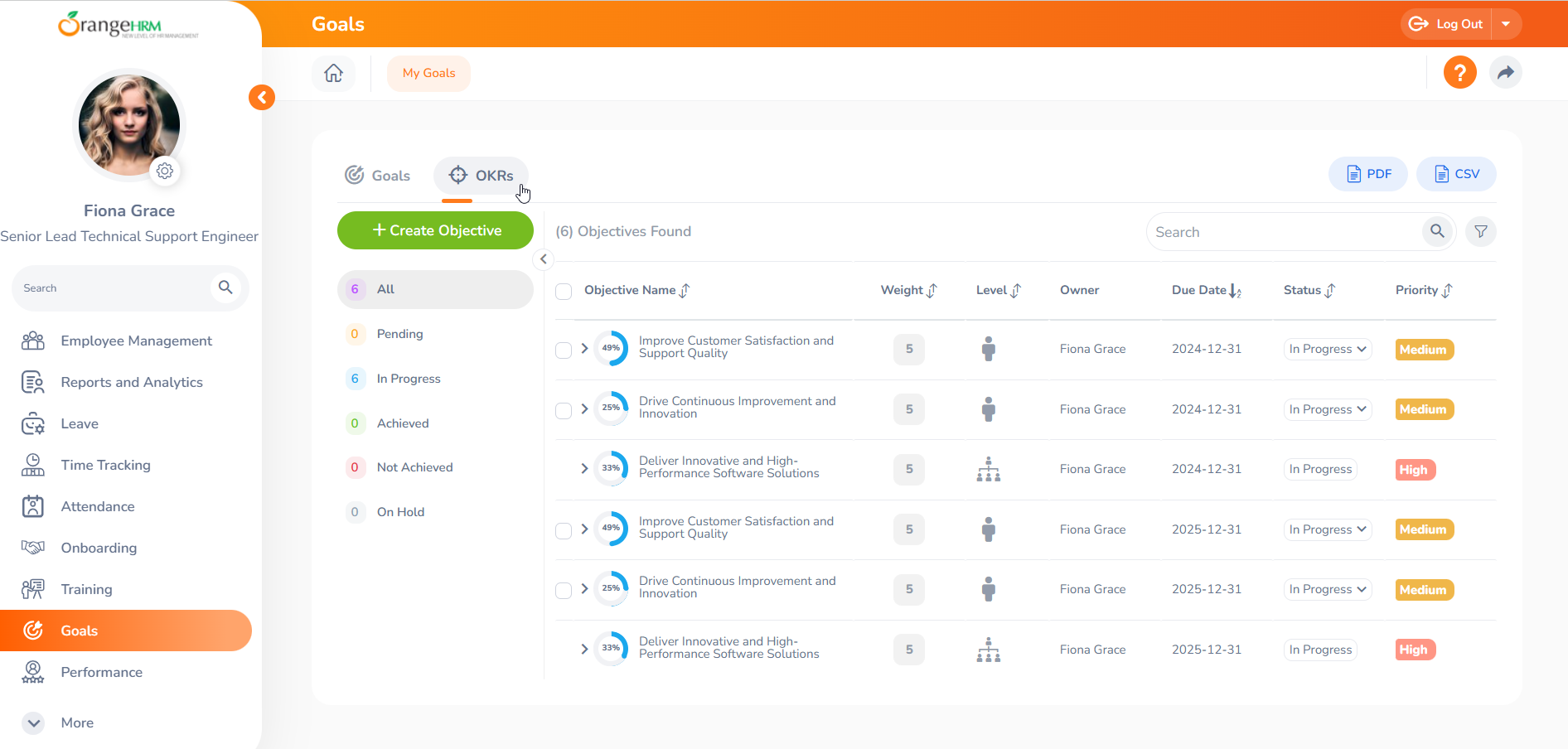The image size is (1568, 749).
Task: Check the first Improve Customer Satisfaction row
Action: pyautogui.click(x=564, y=350)
